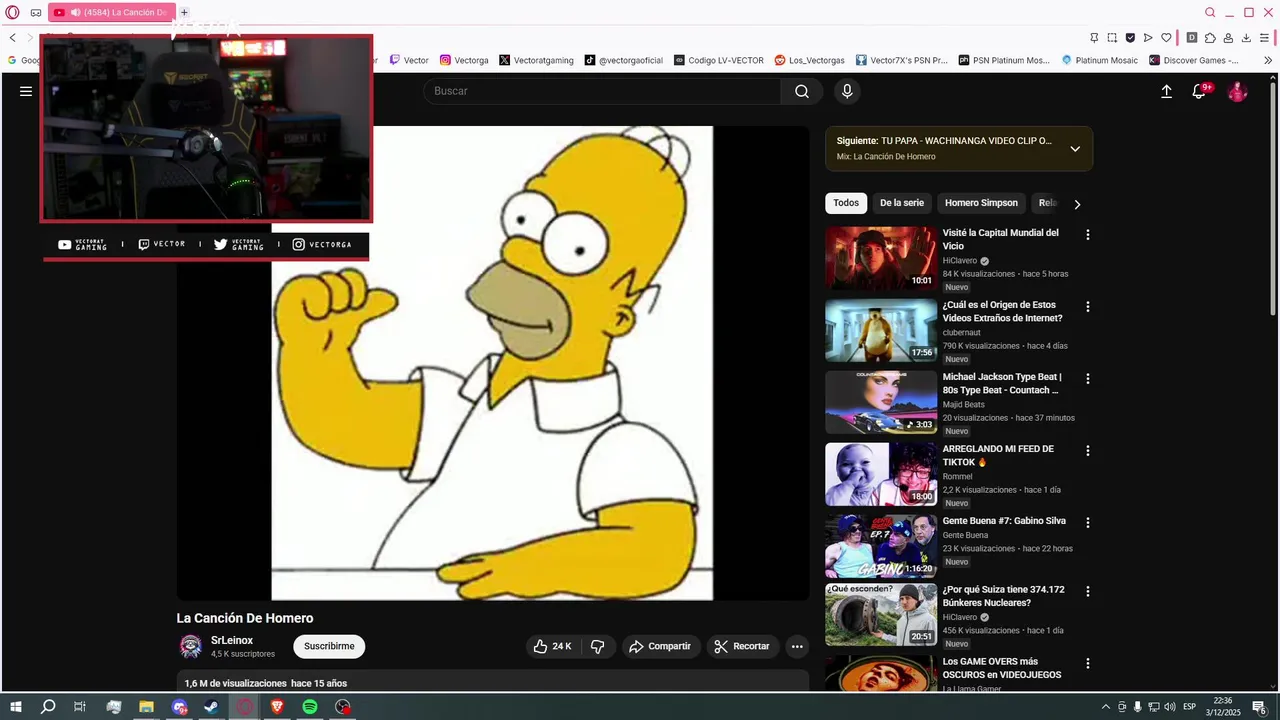Open the Opera ad blocker shield
The height and width of the screenshot is (720, 1280).
click(x=1130, y=38)
